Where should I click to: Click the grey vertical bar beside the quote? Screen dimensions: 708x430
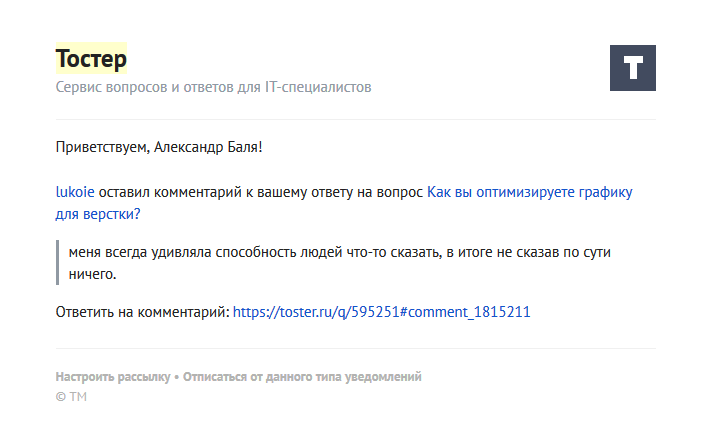[x=58, y=262]
